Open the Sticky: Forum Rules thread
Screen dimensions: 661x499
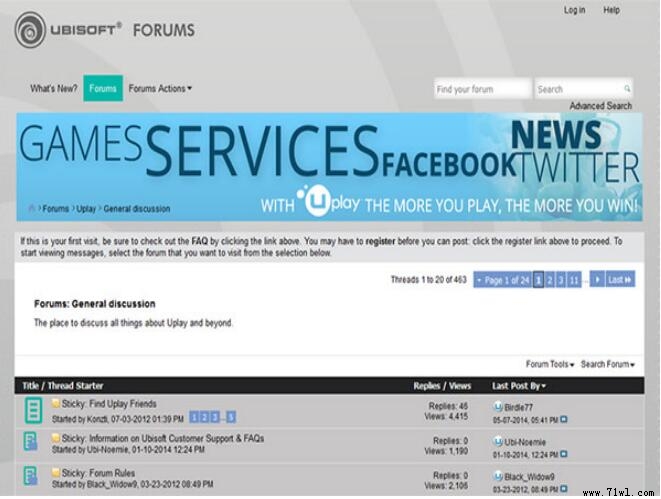[x=98, y=473]
